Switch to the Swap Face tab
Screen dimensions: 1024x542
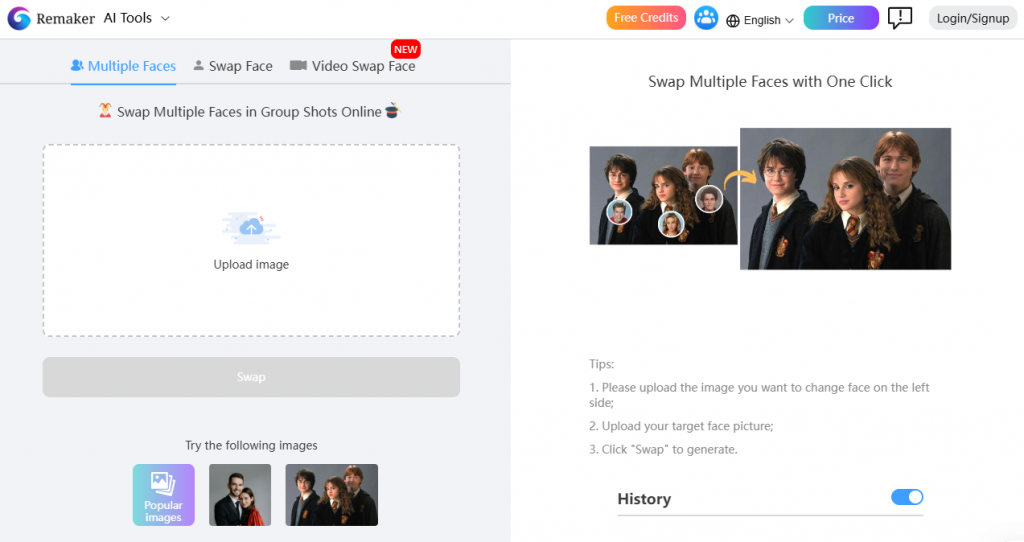click(232, 66)
